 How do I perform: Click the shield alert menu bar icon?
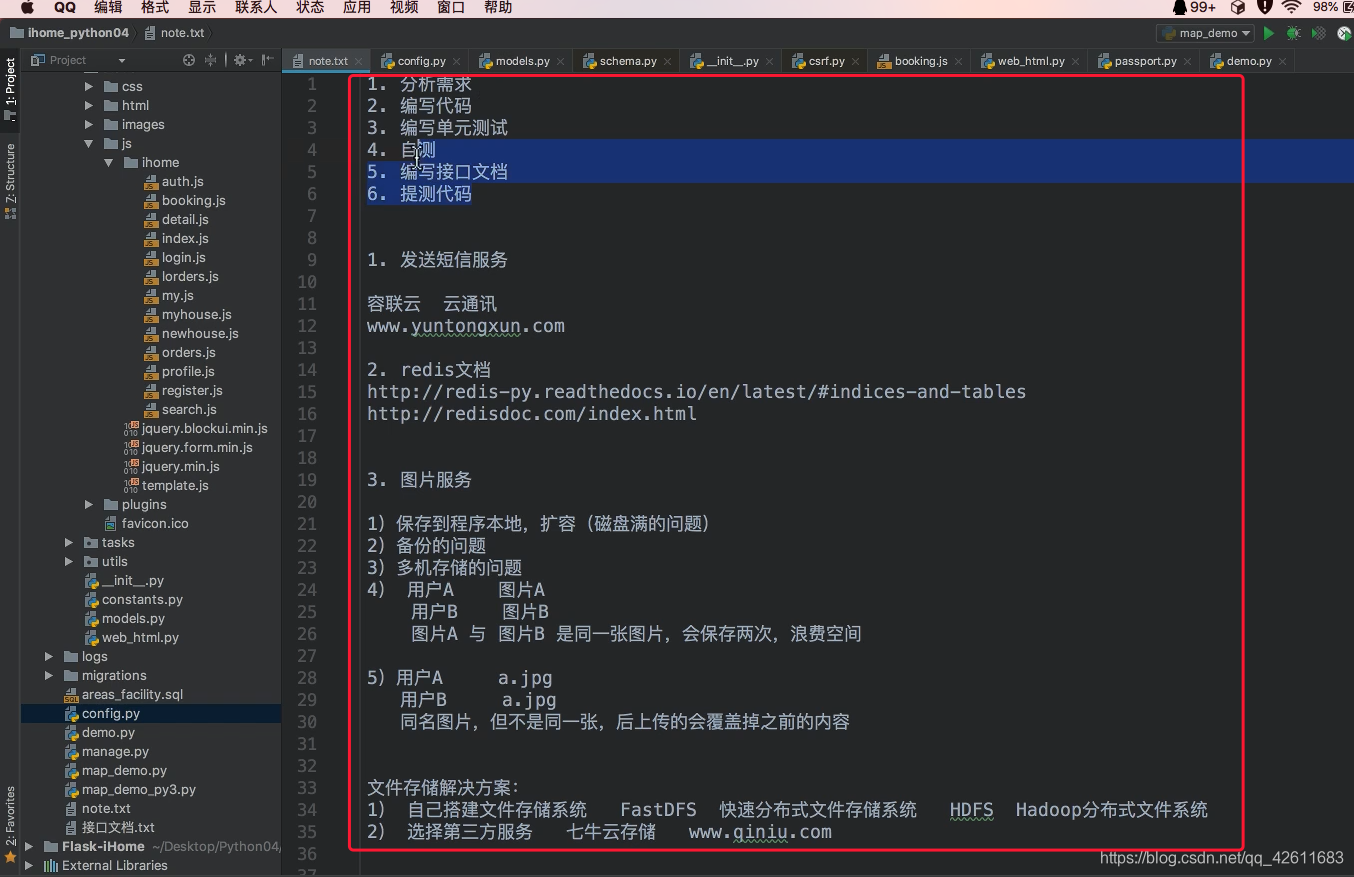click(1264, 7)
